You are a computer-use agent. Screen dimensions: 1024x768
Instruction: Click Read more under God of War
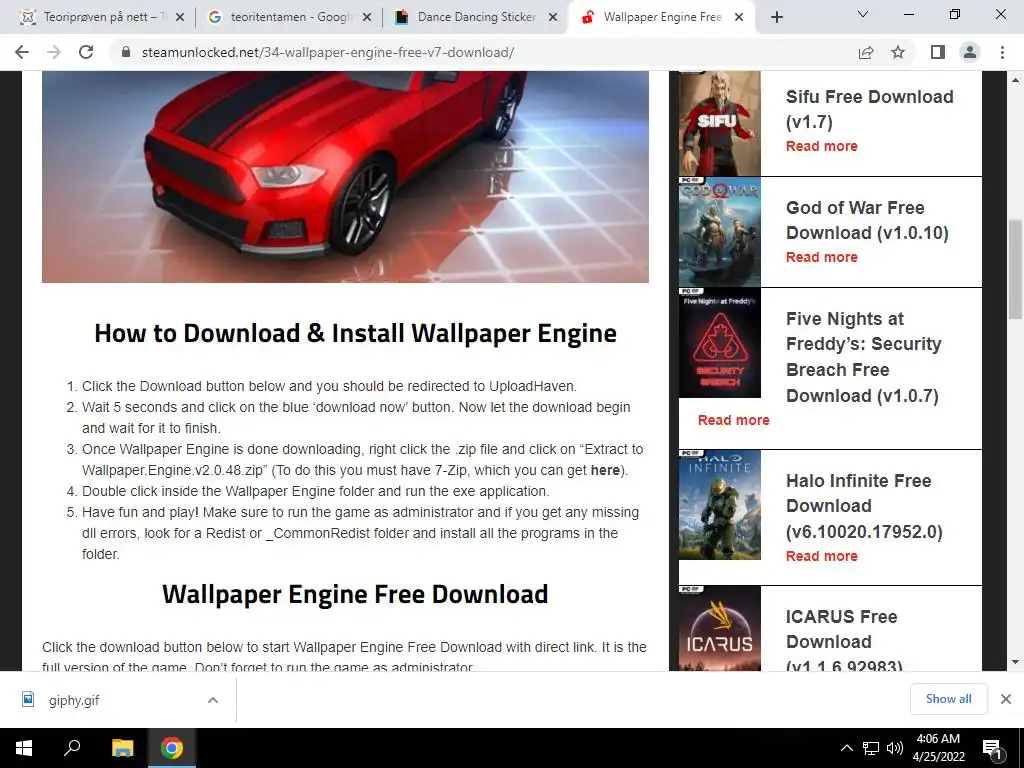tap(822, 257)
